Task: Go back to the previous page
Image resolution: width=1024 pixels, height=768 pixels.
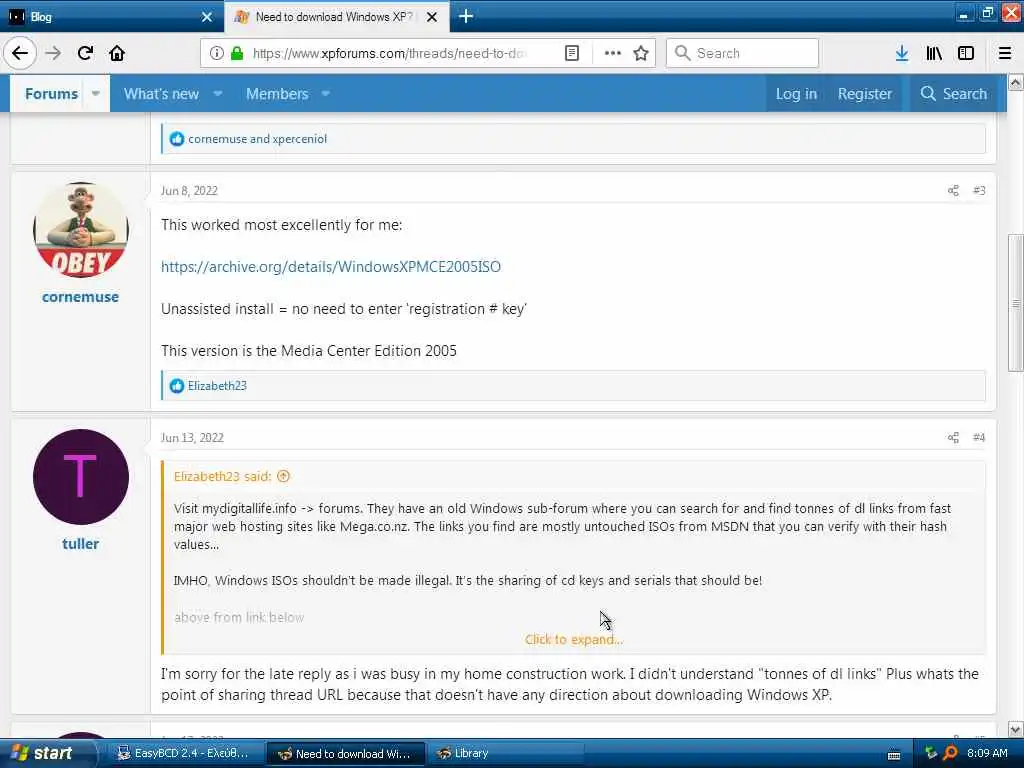Action: [x=20, y=53]
